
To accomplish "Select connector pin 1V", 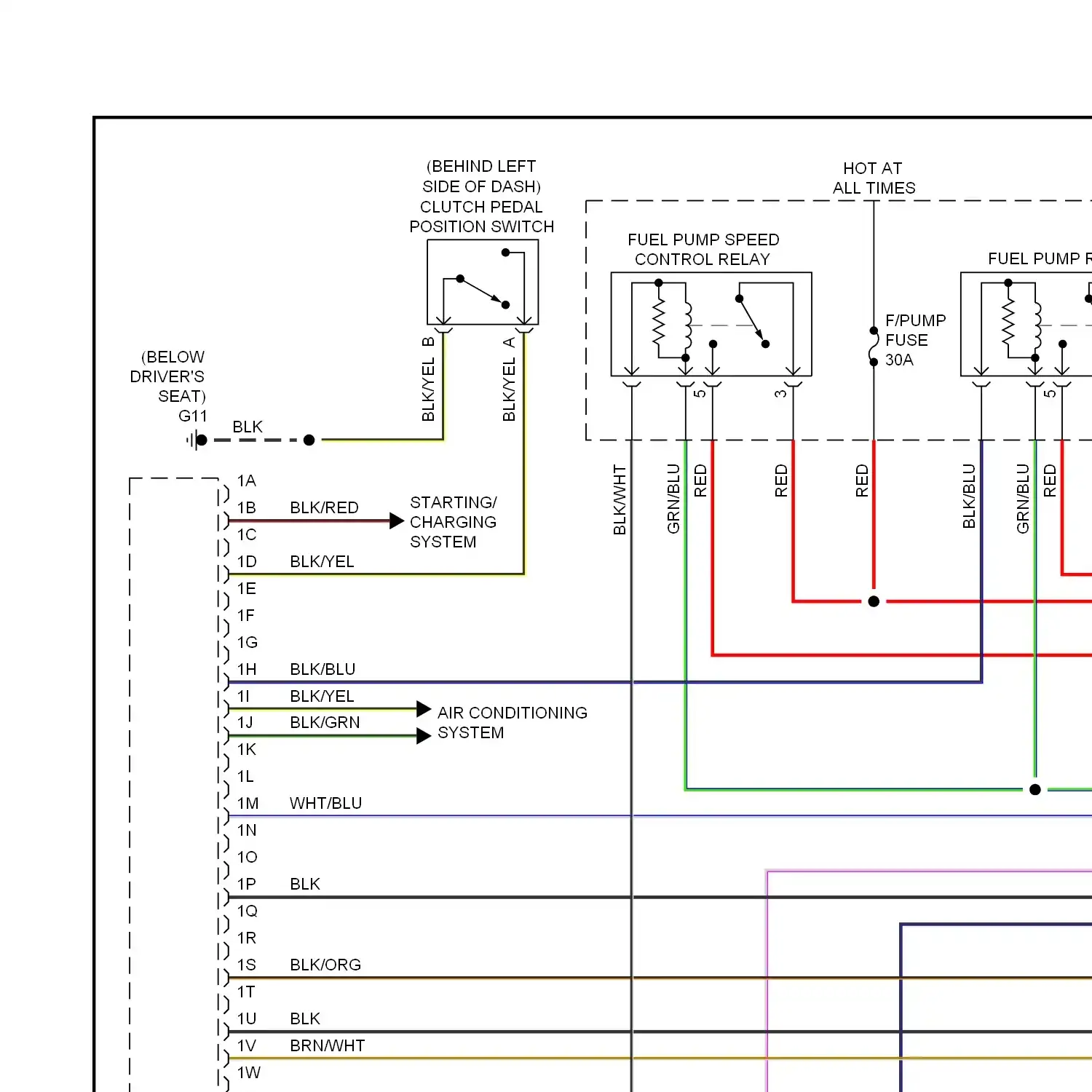I will (x=247, y=1045).
